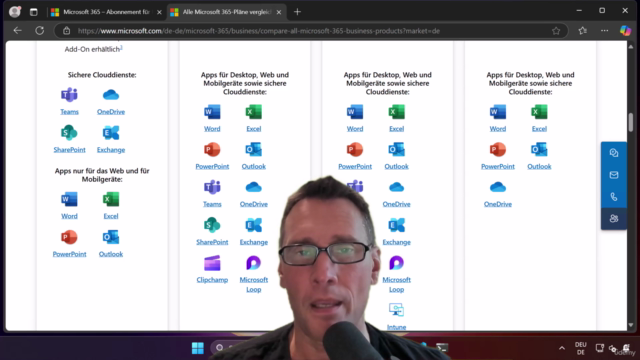Click Outlook icon in the column with Intune
This screenshot has width=640, height=360.
coord(396,150)
